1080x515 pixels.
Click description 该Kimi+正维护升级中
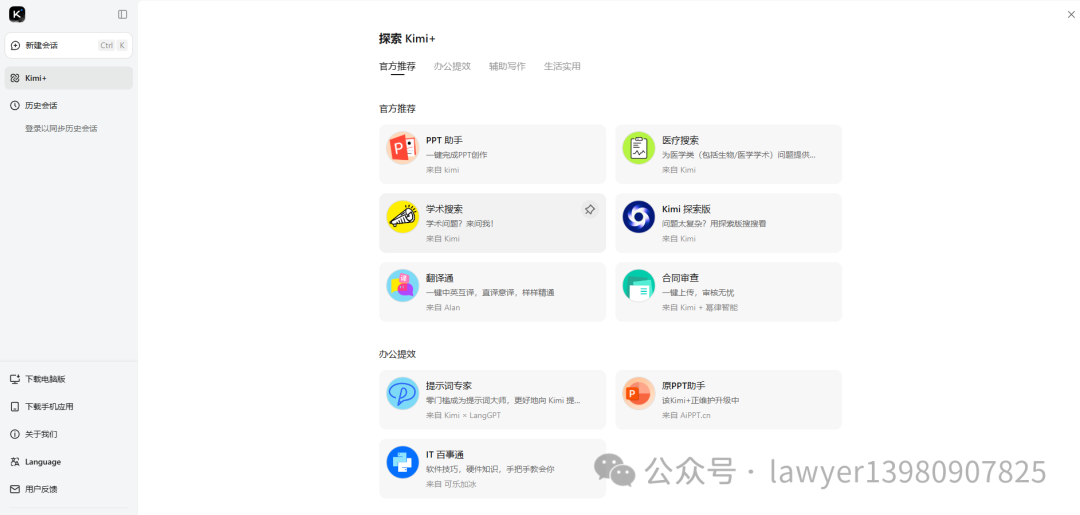click(700, 401)
